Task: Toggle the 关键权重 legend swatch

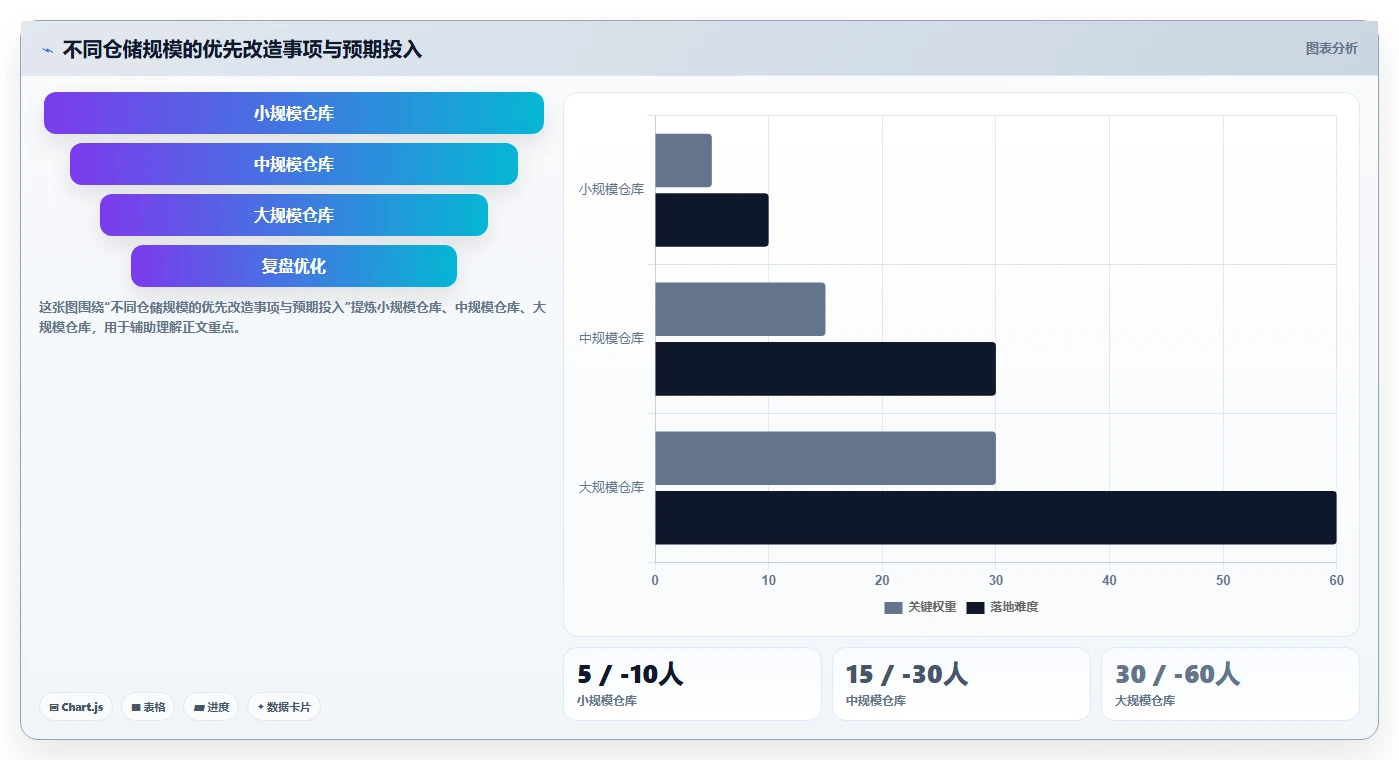Action: tap(893, 607)
